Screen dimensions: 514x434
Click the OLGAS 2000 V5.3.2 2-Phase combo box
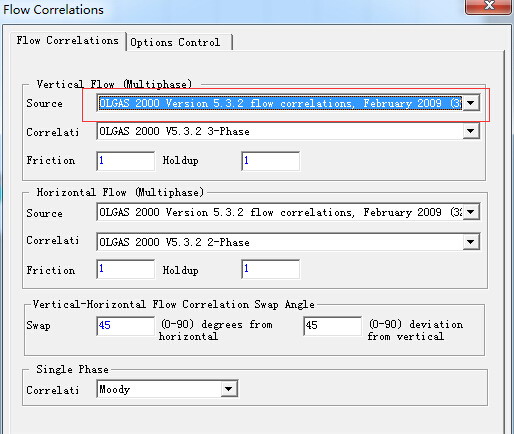pos(288,242)
